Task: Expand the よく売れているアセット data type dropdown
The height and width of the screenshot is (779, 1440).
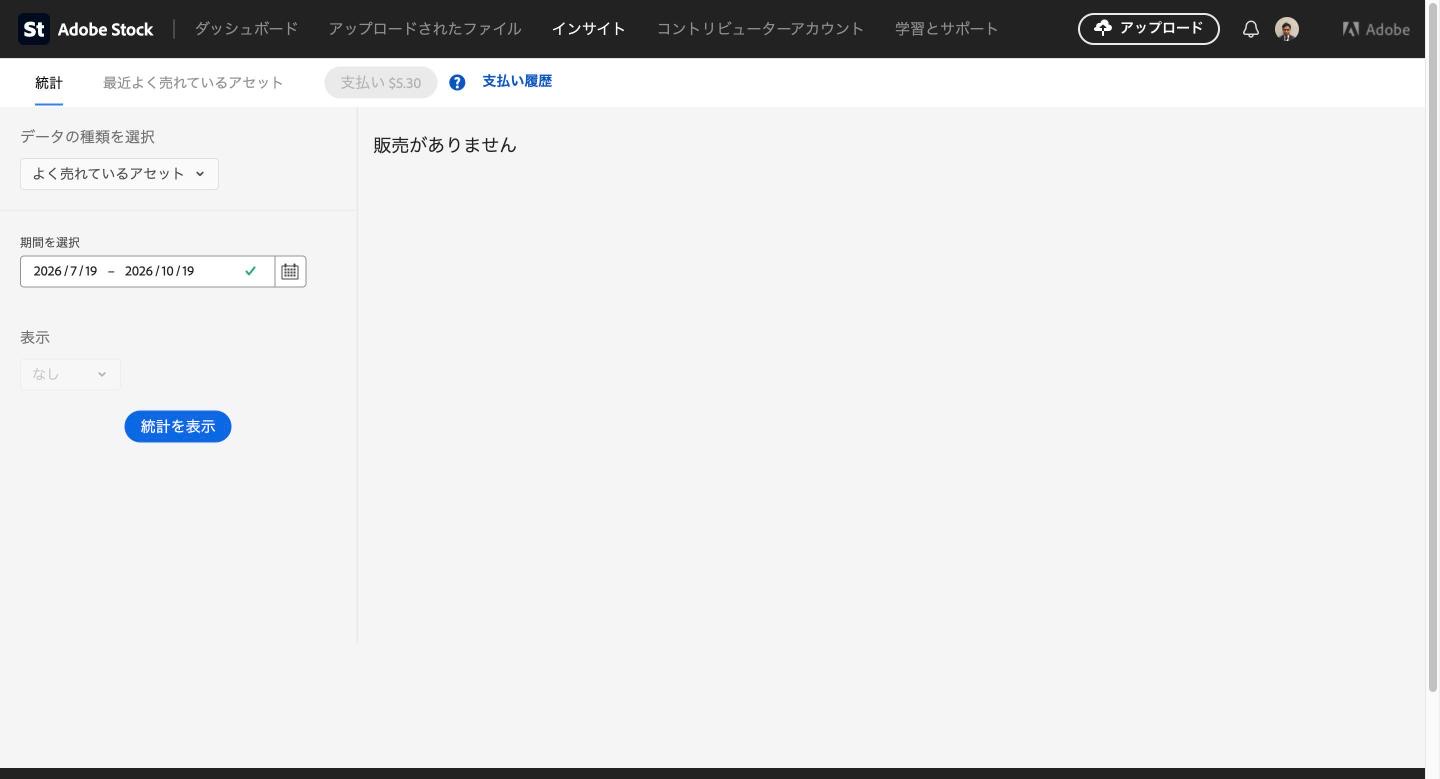Action: (x=119, y=174)
